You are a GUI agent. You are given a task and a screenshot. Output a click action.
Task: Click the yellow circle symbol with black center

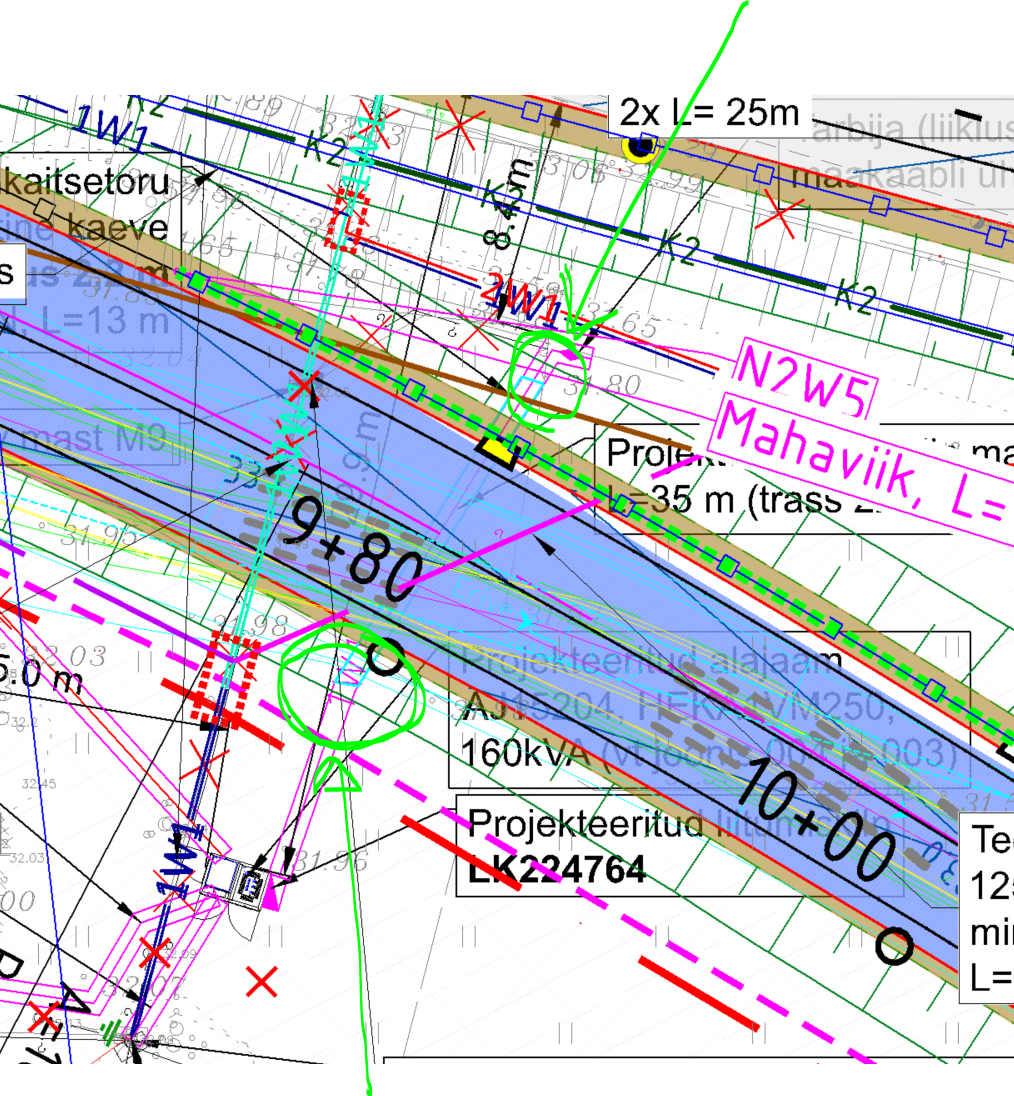[638, 148]
